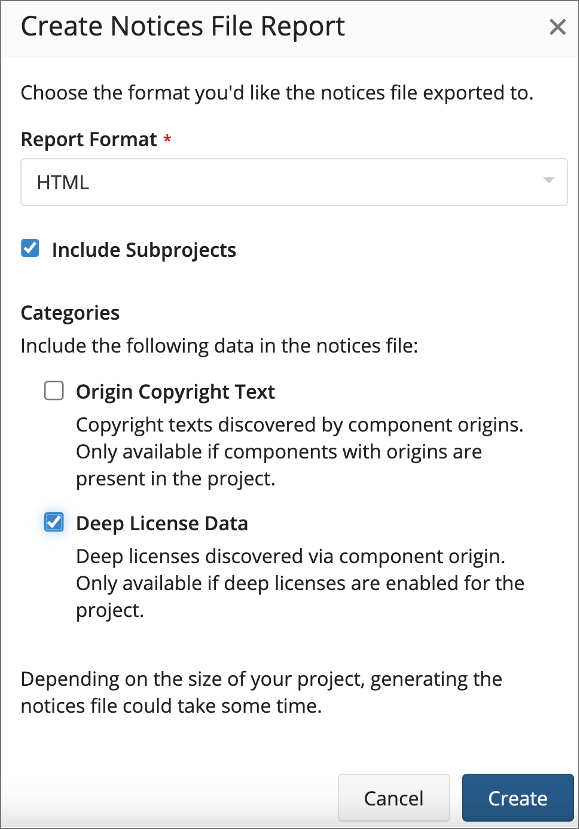The width and height of the screenshot is (579, 829).
Task: Click the Origin Copyright Text label
Action: point(176,392)
